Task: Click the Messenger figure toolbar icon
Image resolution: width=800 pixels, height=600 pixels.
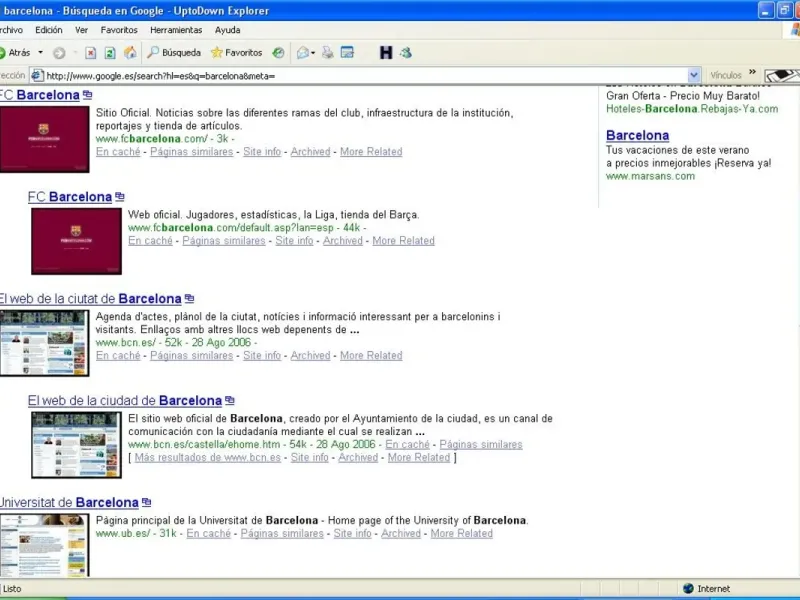Action: click(406, 53)
